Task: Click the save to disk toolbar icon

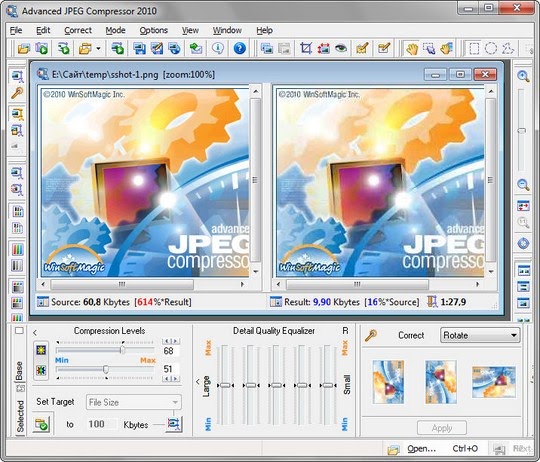Action: coord(139,49)
